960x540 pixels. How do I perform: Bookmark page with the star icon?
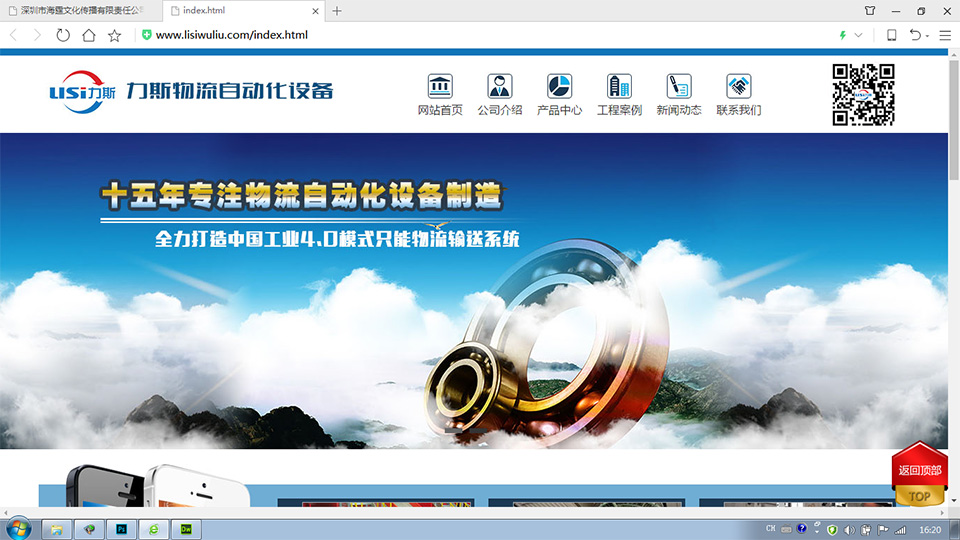115,35
